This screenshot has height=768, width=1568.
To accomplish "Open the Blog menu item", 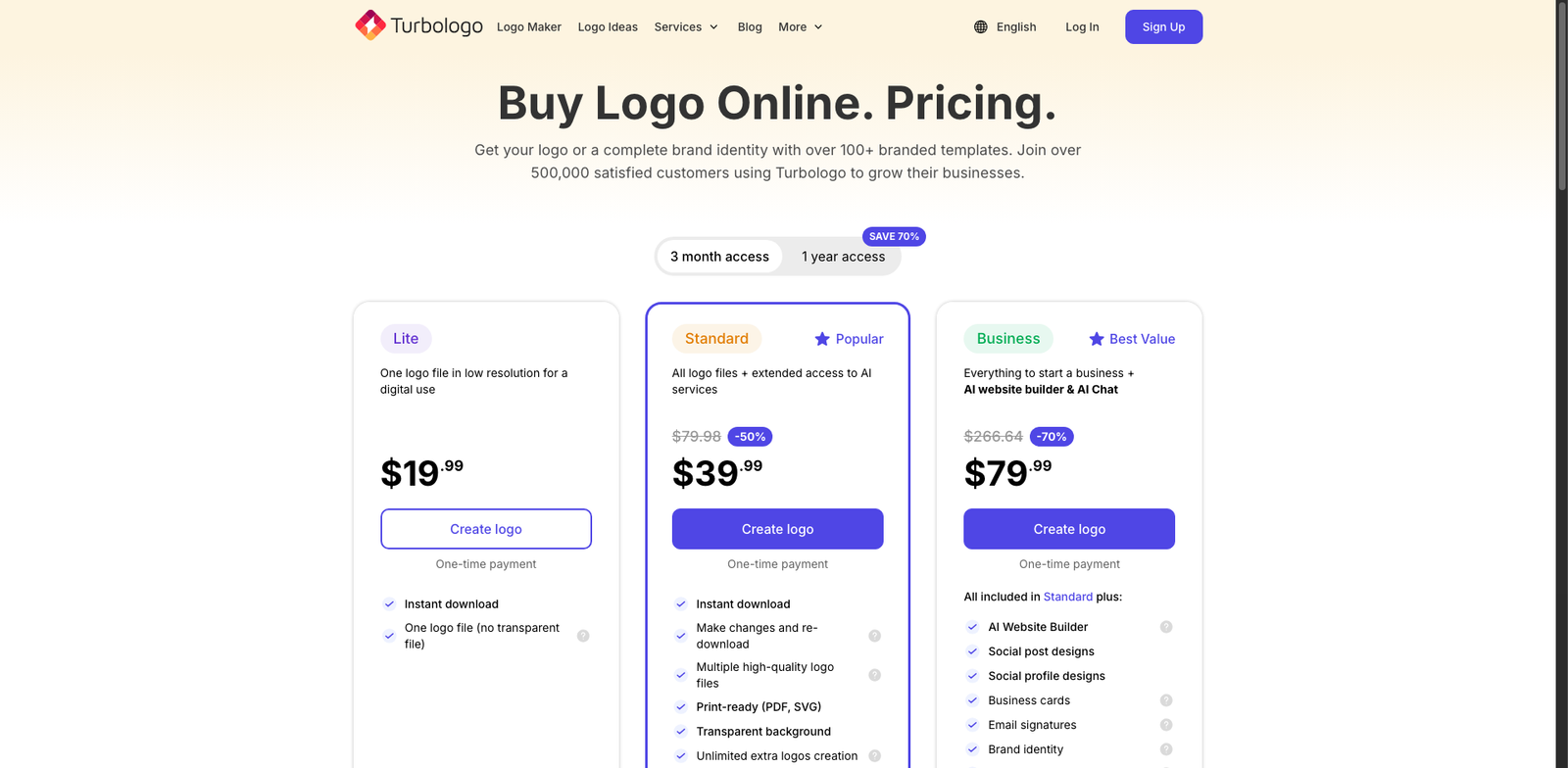I will (x=750, y=26).
